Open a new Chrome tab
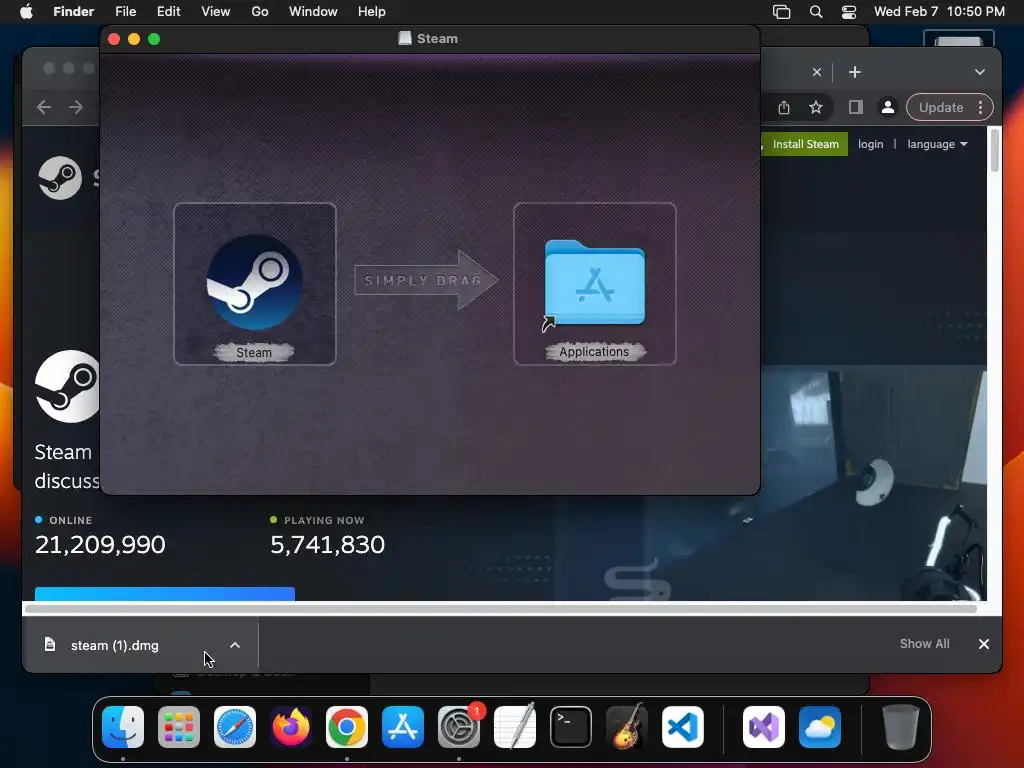This screenshot has height=768, width=1024. [x=855, y=72]
